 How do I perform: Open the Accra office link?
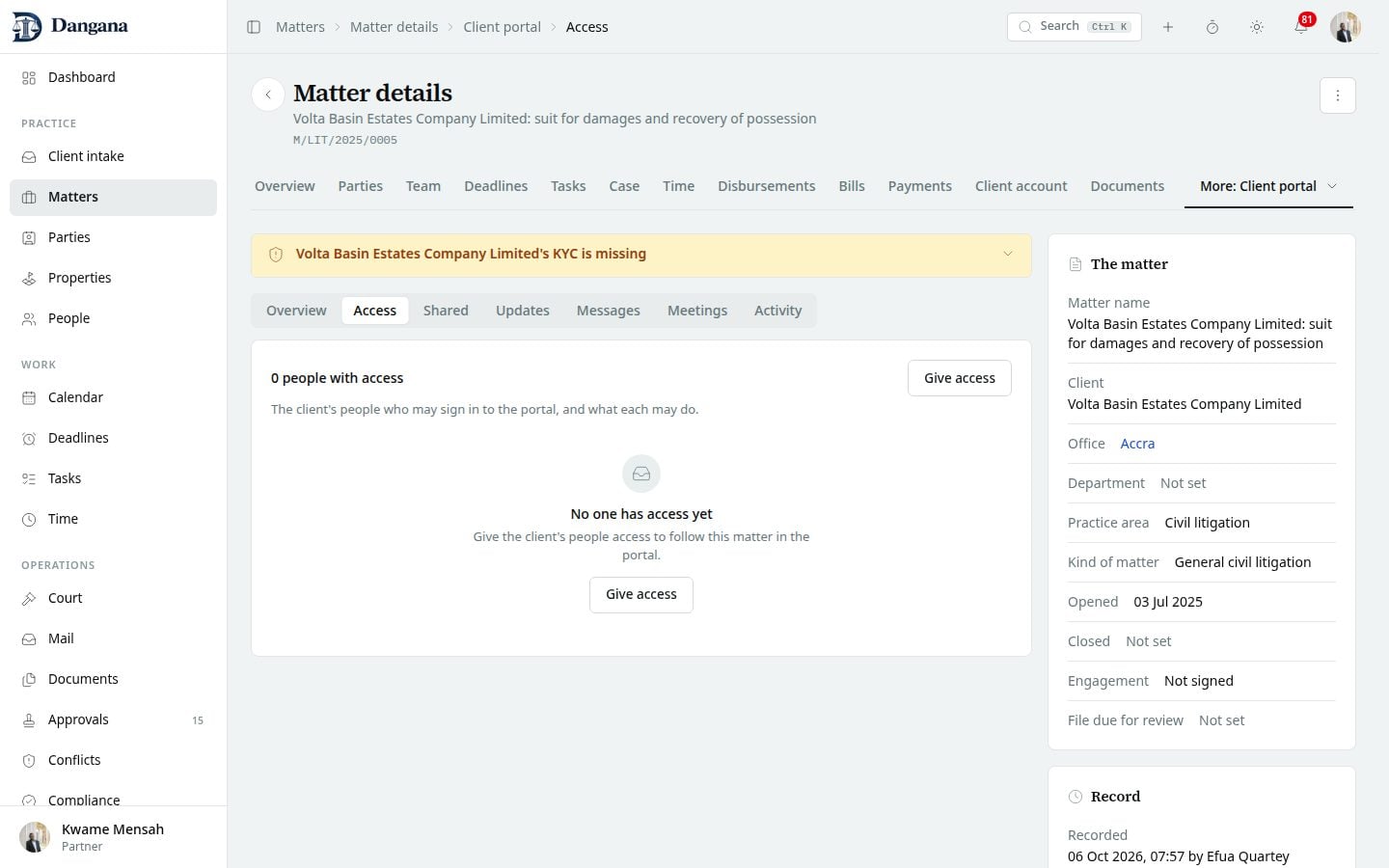click(1137, 444)
